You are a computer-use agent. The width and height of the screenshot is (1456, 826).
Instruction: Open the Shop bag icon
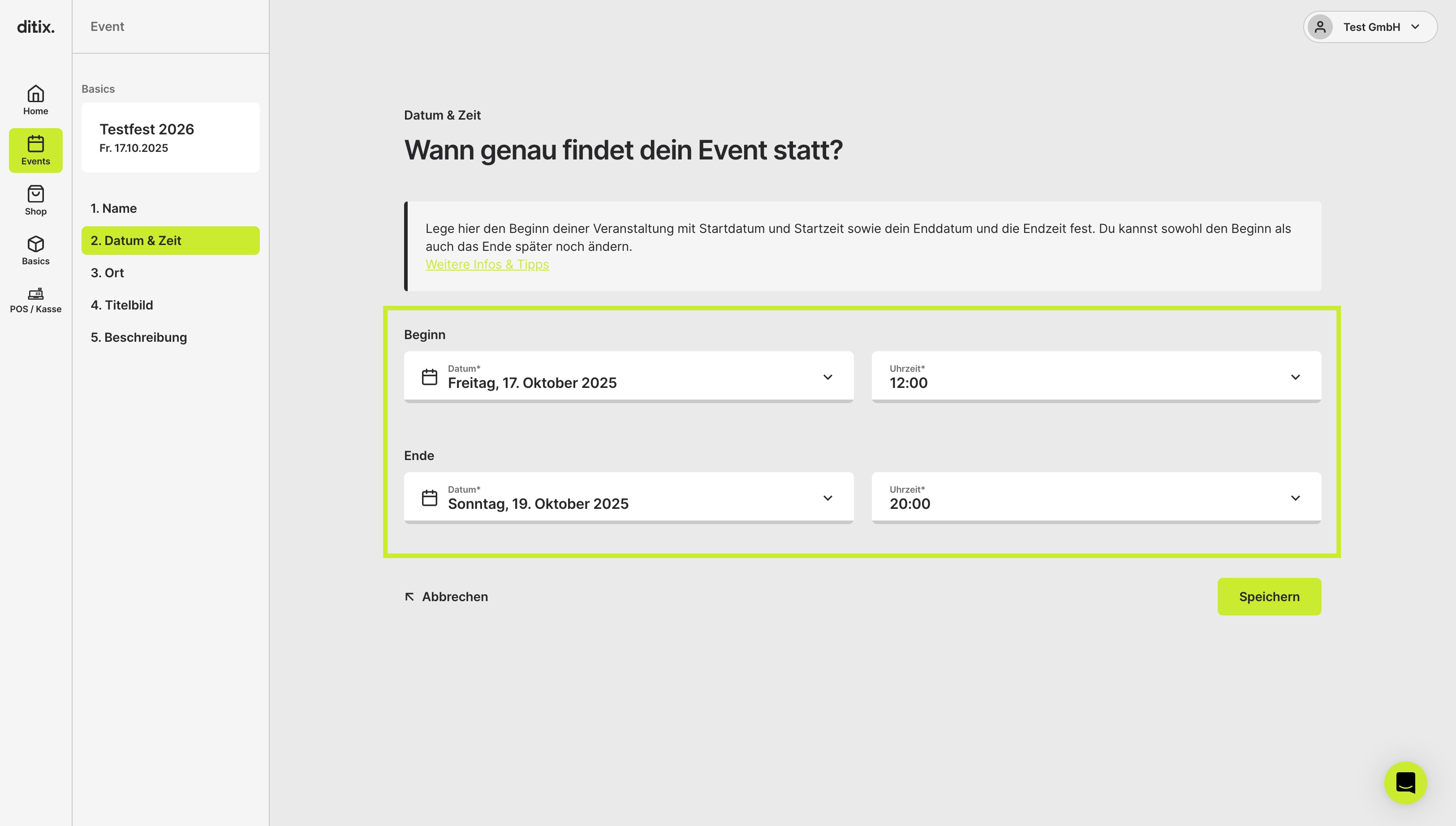[x=36, y=194]
